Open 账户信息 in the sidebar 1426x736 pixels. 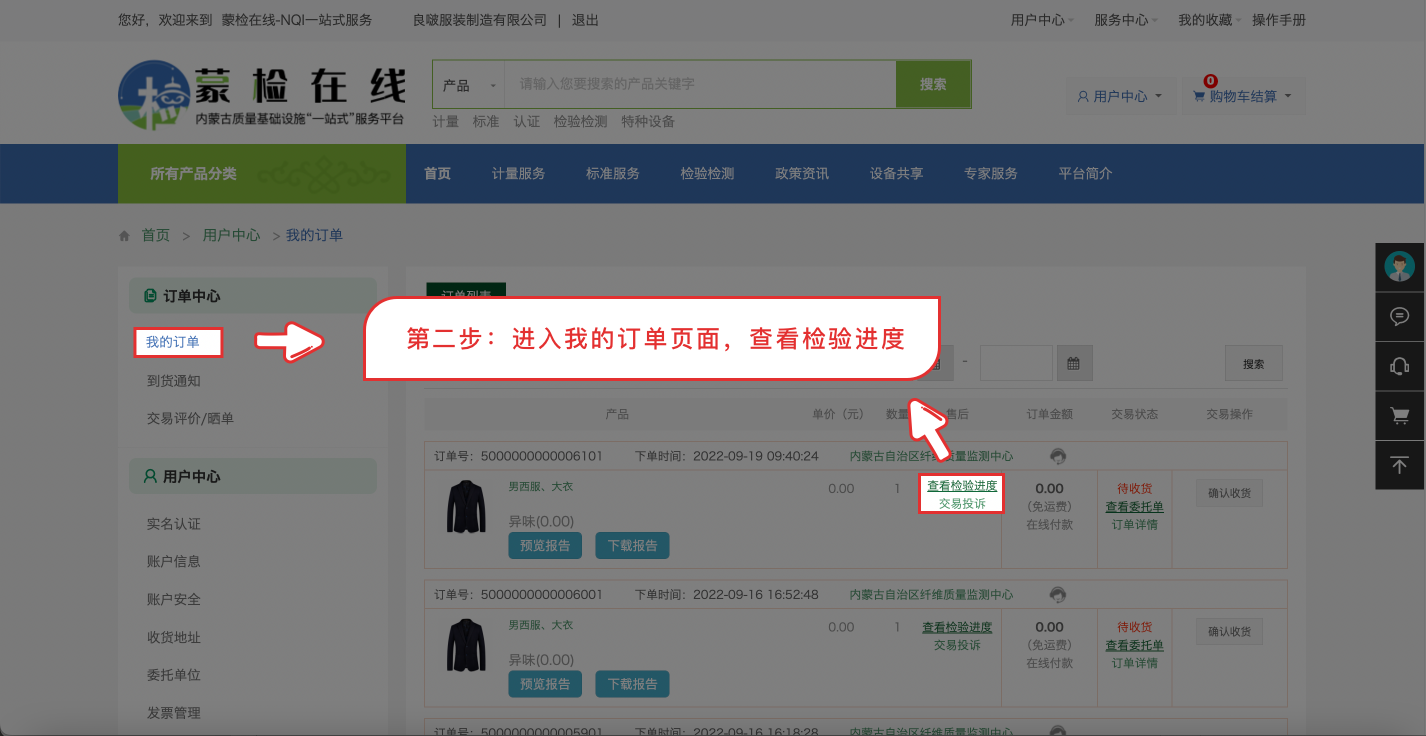(x=174, y=561)
